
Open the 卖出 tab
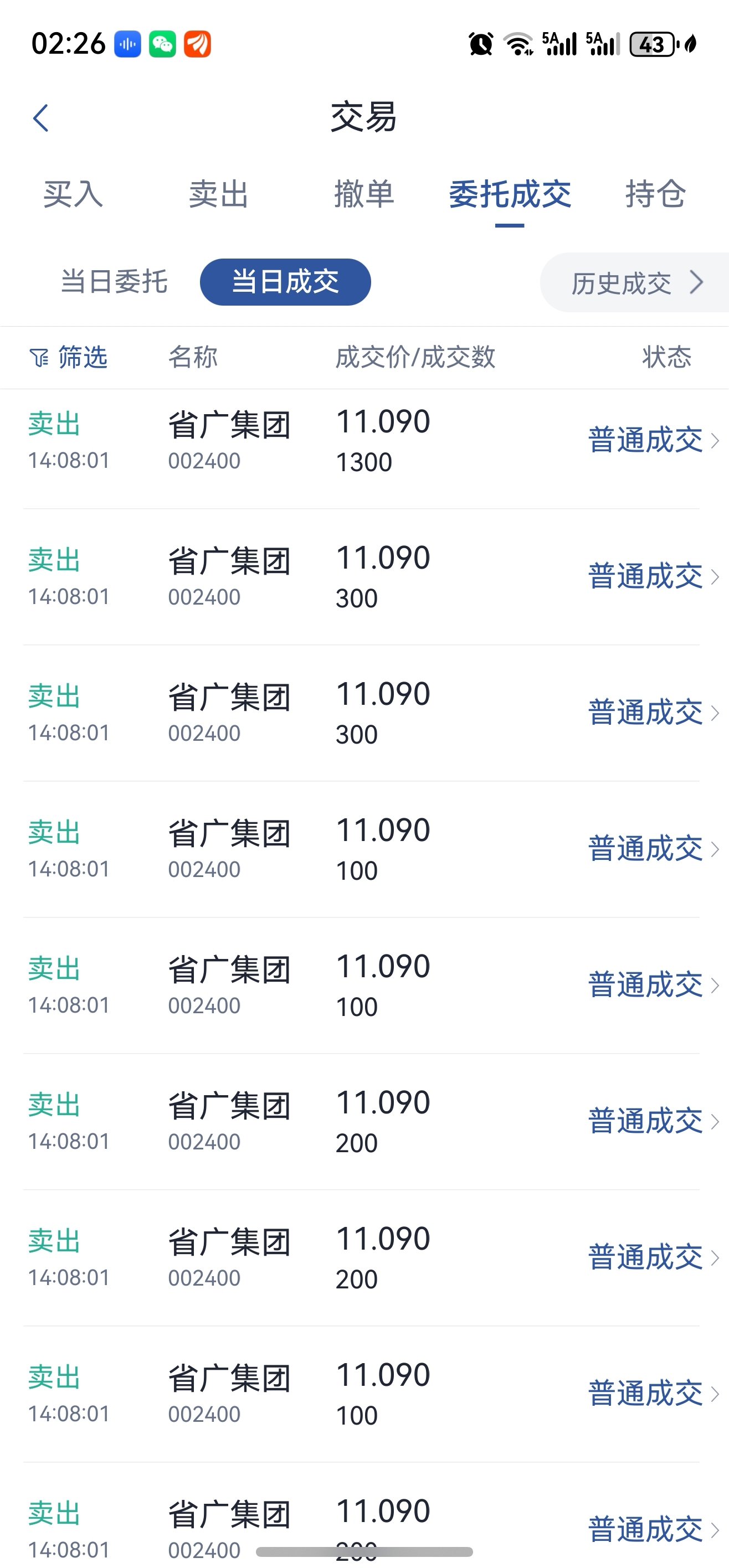click(219, 195)
